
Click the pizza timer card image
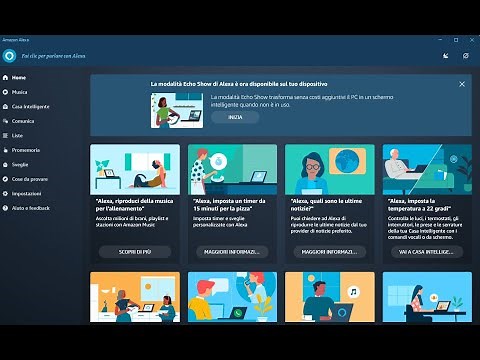[232, 169]
